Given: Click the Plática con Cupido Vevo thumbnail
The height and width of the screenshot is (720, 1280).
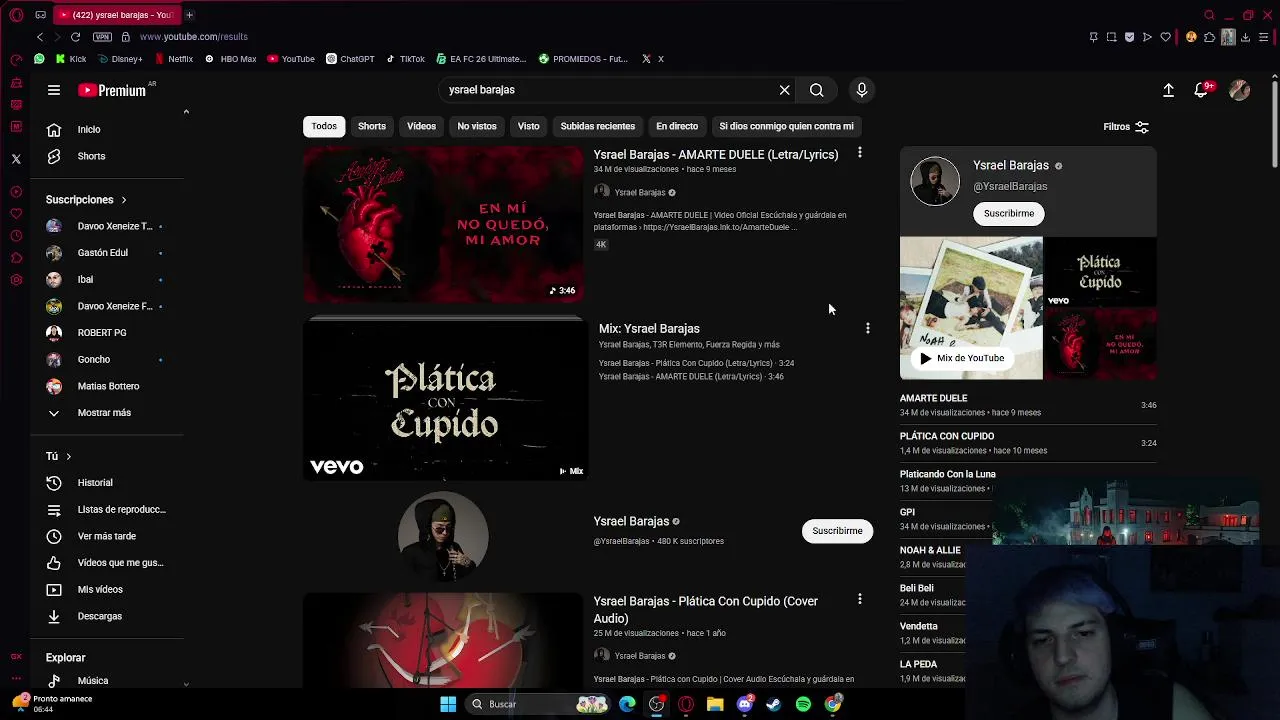Looking at the screenshot, I should (446, 400).
